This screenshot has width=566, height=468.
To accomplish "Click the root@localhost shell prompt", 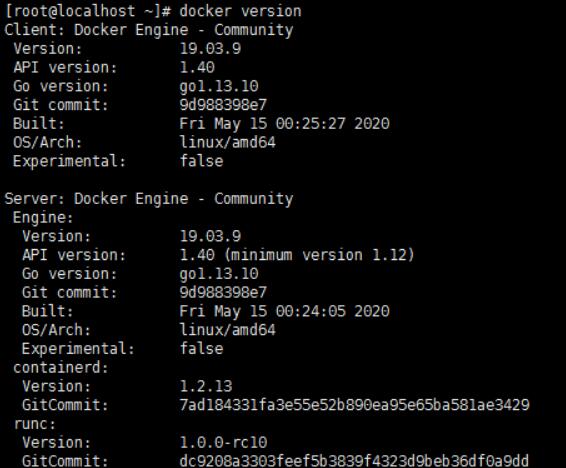I will (88, 11).
